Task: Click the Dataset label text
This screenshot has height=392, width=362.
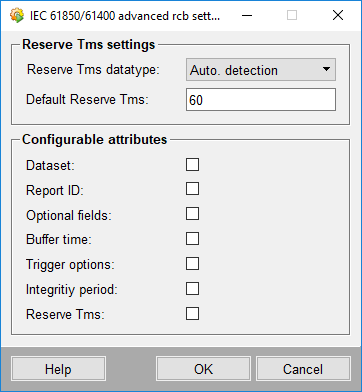Action: point(50,166)
